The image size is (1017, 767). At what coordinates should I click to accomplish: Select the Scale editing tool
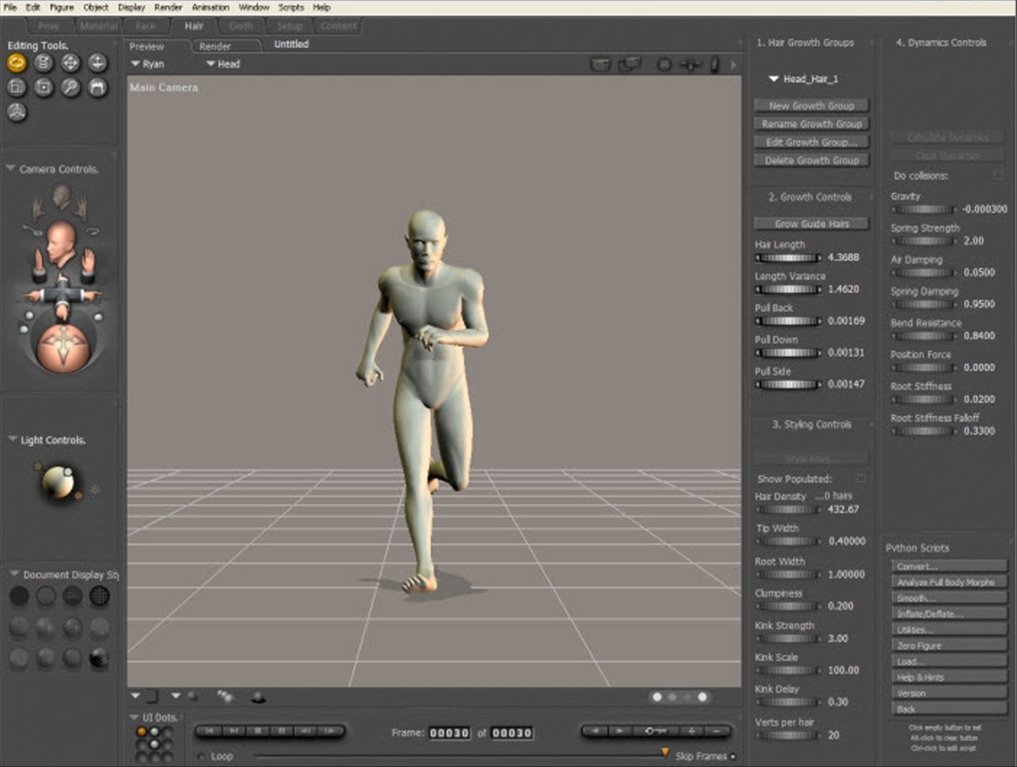pos(17,87)
